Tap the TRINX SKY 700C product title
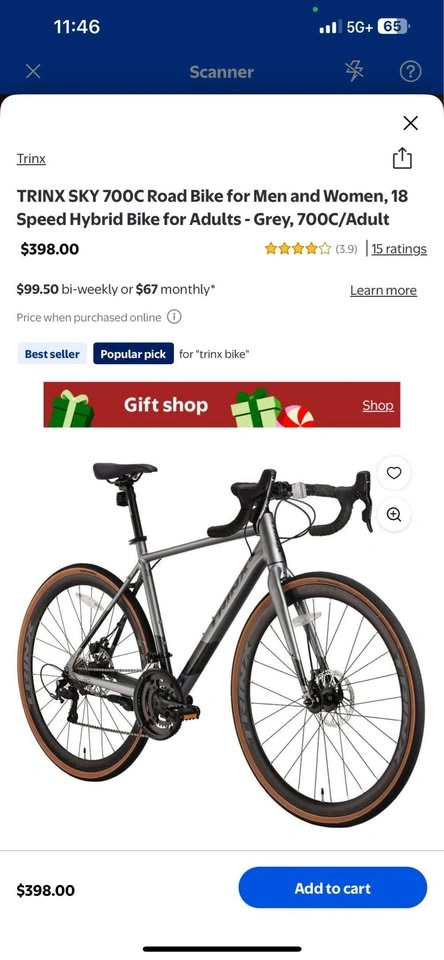This screenshot has height=960, width=444. 212,208
